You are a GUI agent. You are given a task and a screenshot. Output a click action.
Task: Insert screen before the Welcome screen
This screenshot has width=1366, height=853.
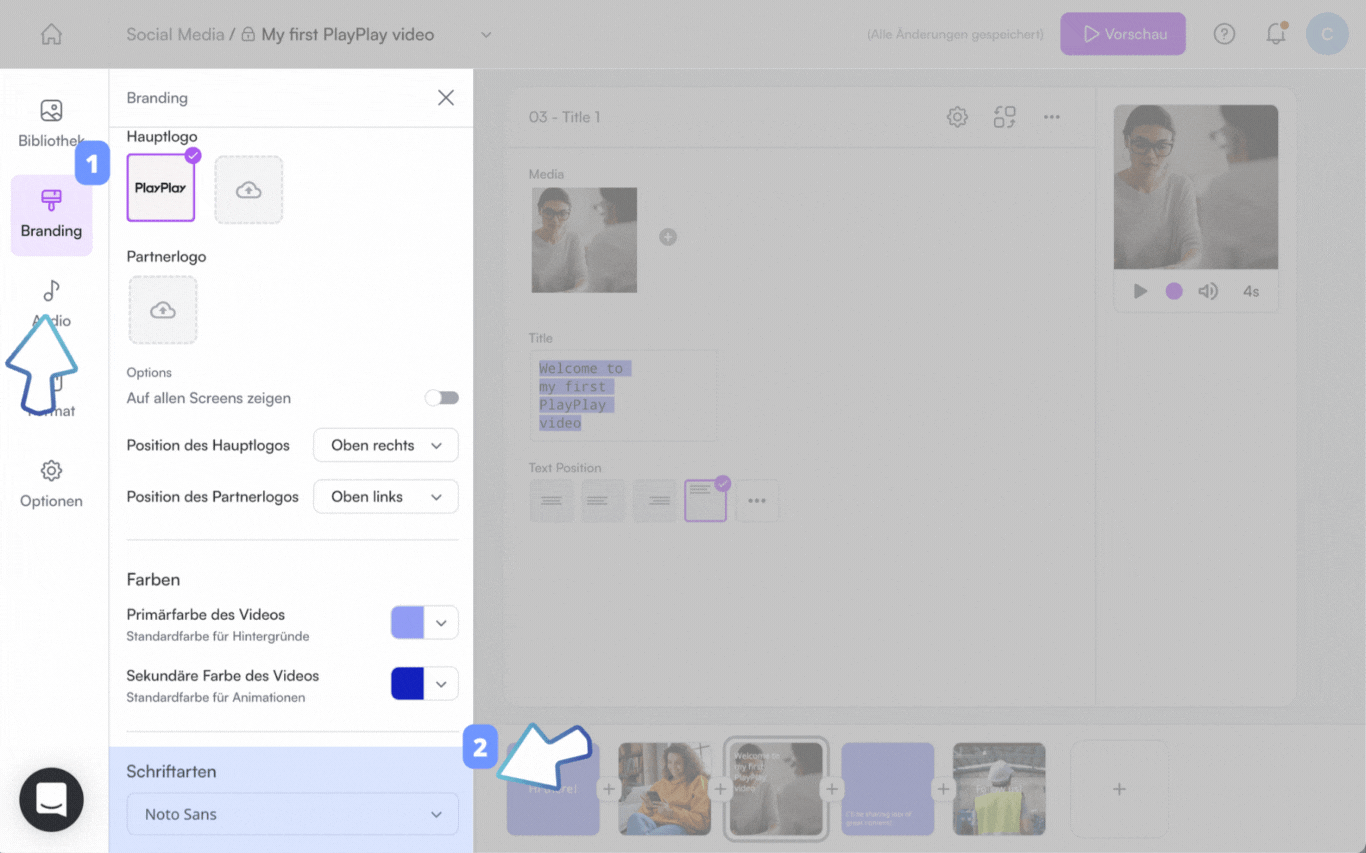point(720,789)
